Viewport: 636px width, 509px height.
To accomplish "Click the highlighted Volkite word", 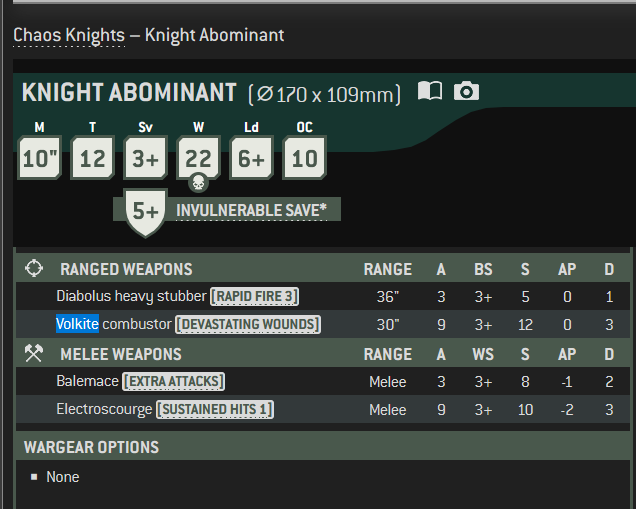I will [77, 324].
